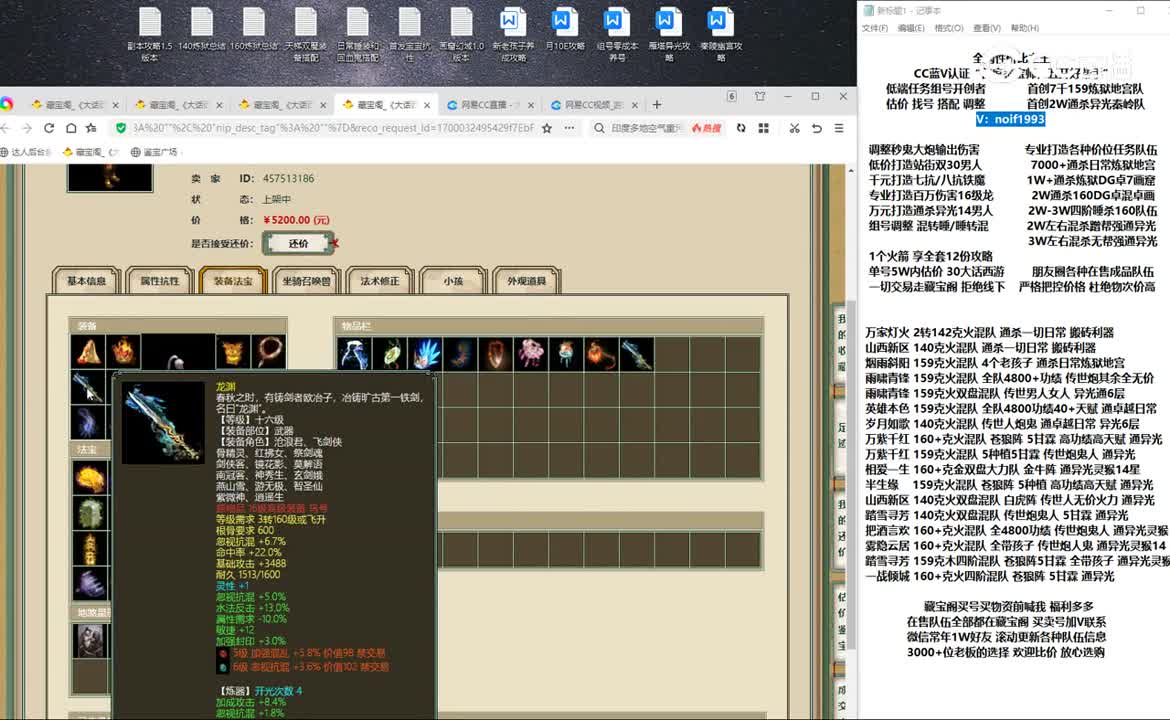This screenshot has height=720, width=1170.
Task: Reload the browser page
Action: [49, 128]
